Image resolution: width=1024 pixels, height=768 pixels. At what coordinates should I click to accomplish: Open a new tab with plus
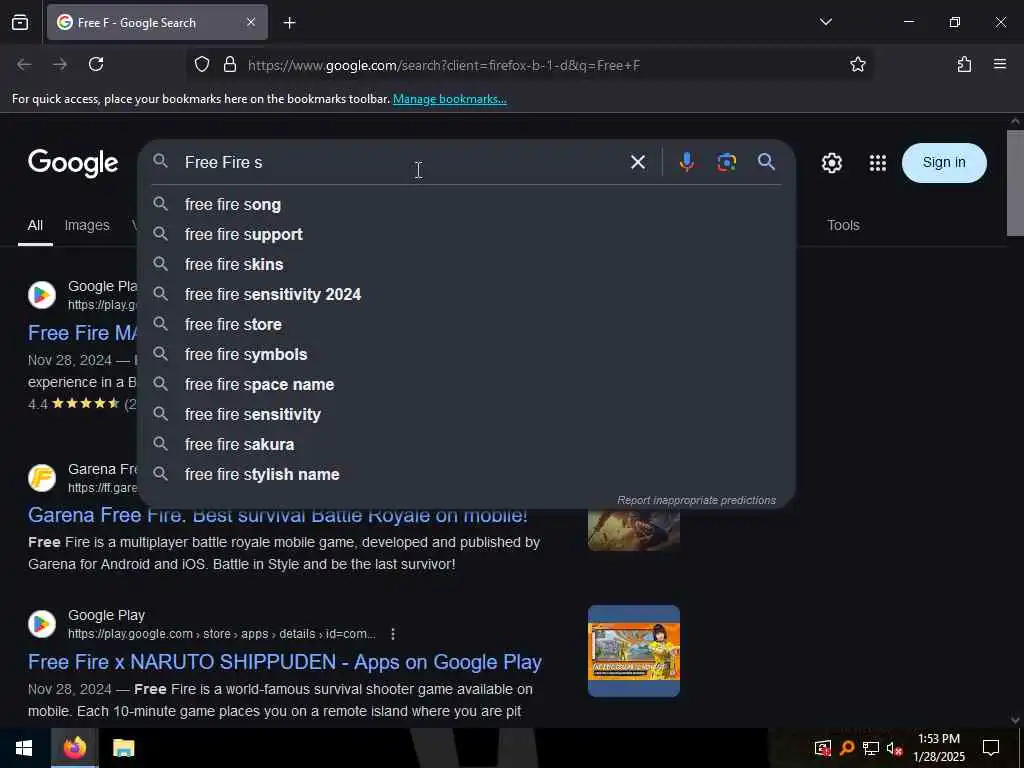click(x=289, y=23)
